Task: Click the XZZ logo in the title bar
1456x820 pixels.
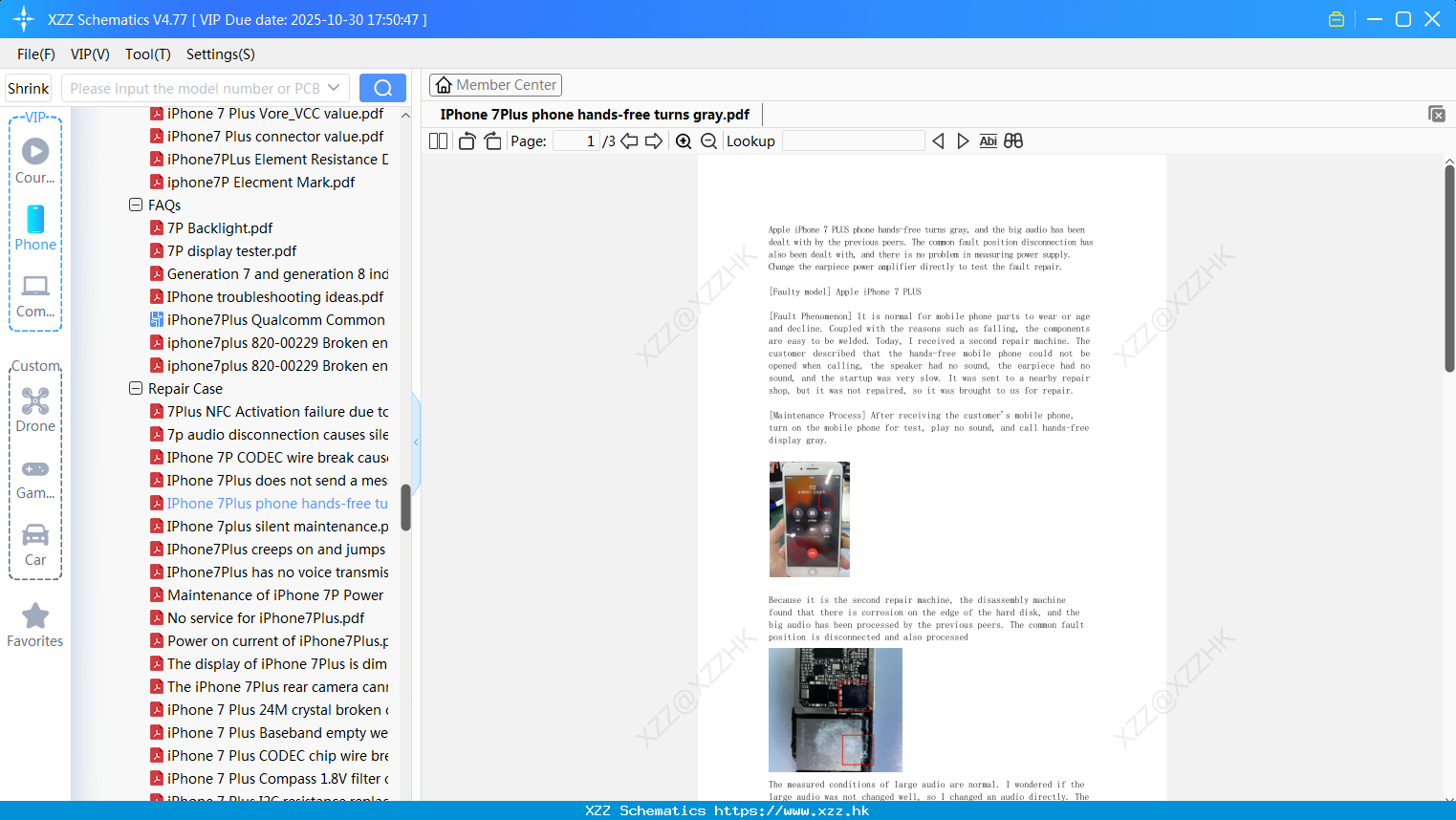Action: coord(24,19)
